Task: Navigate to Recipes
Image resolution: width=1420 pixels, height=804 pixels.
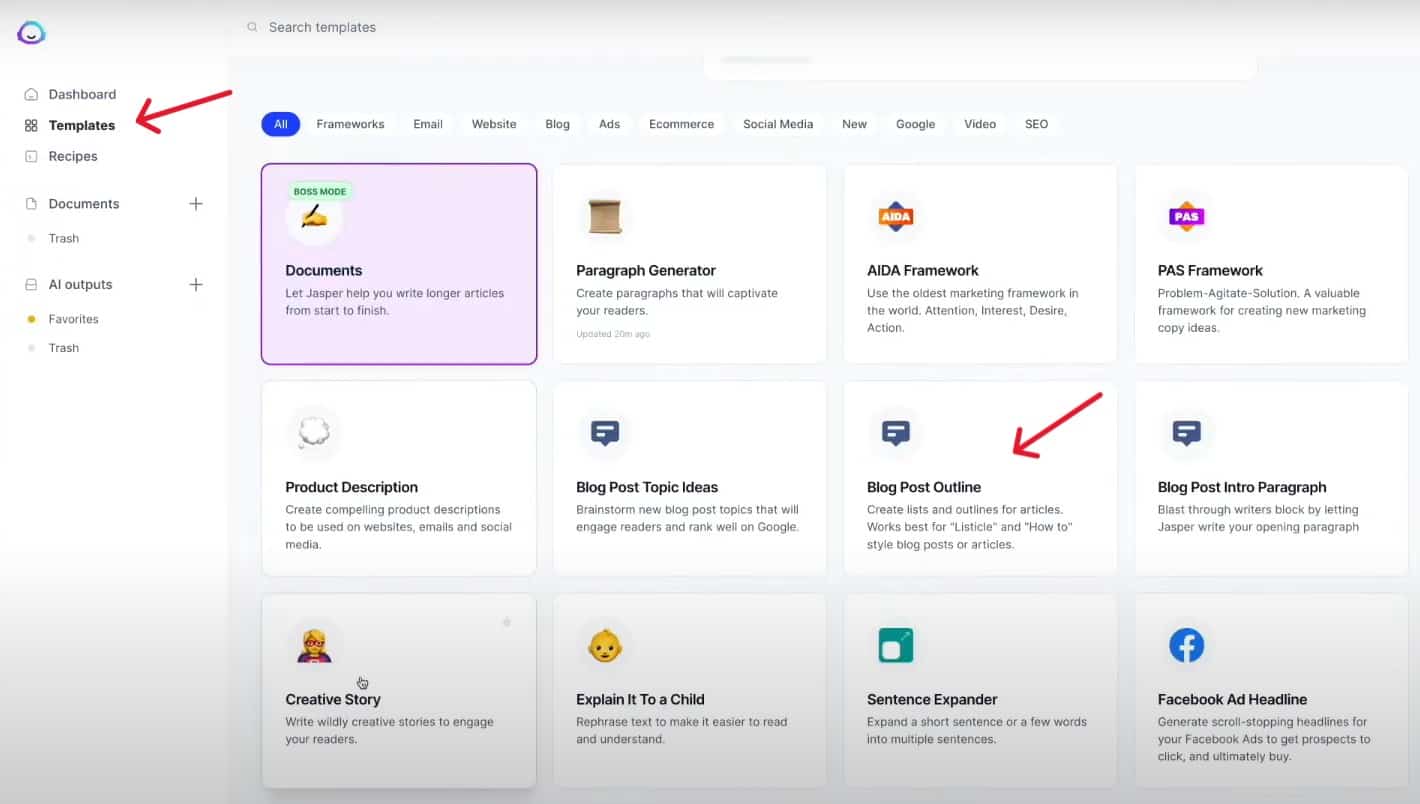Action: 73,156
